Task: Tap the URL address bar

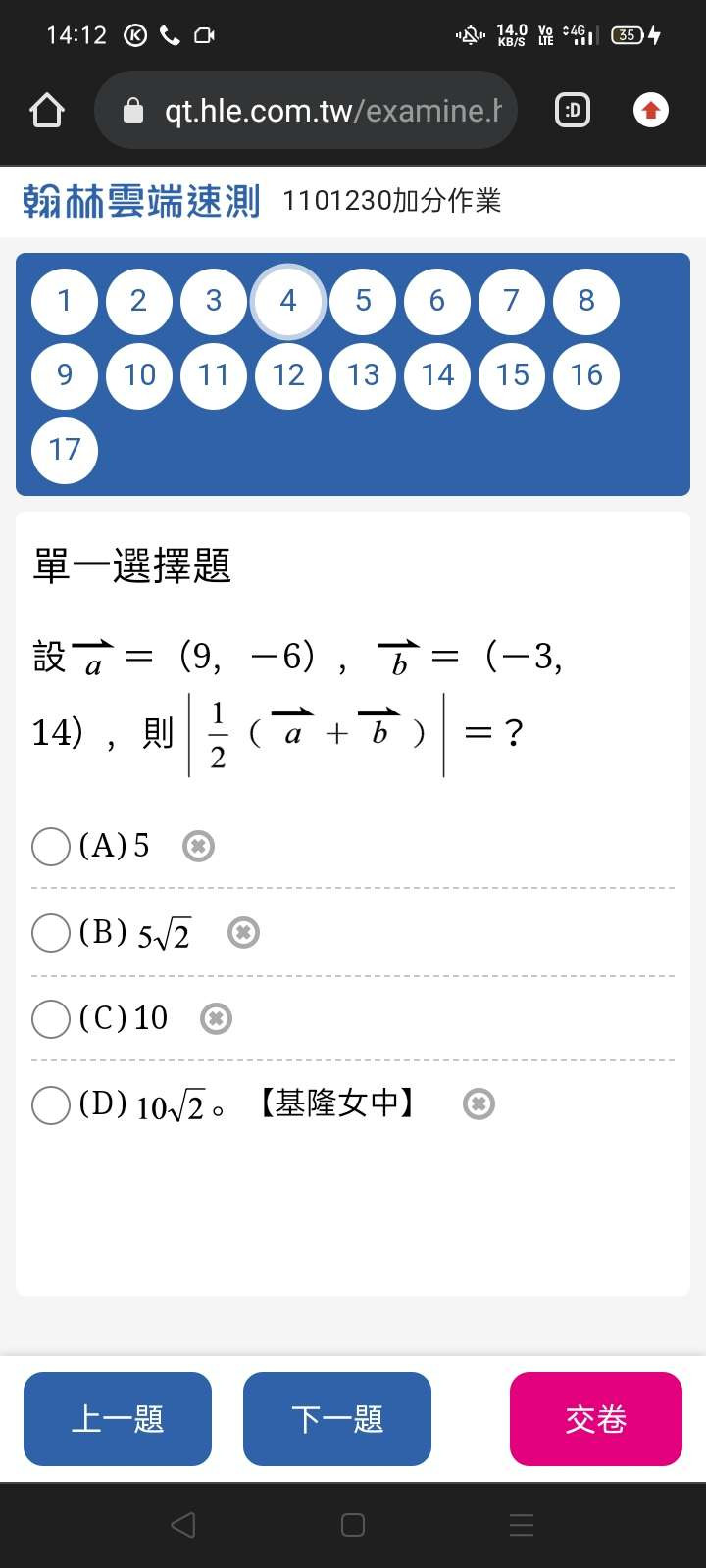Action: click(314, 110)
